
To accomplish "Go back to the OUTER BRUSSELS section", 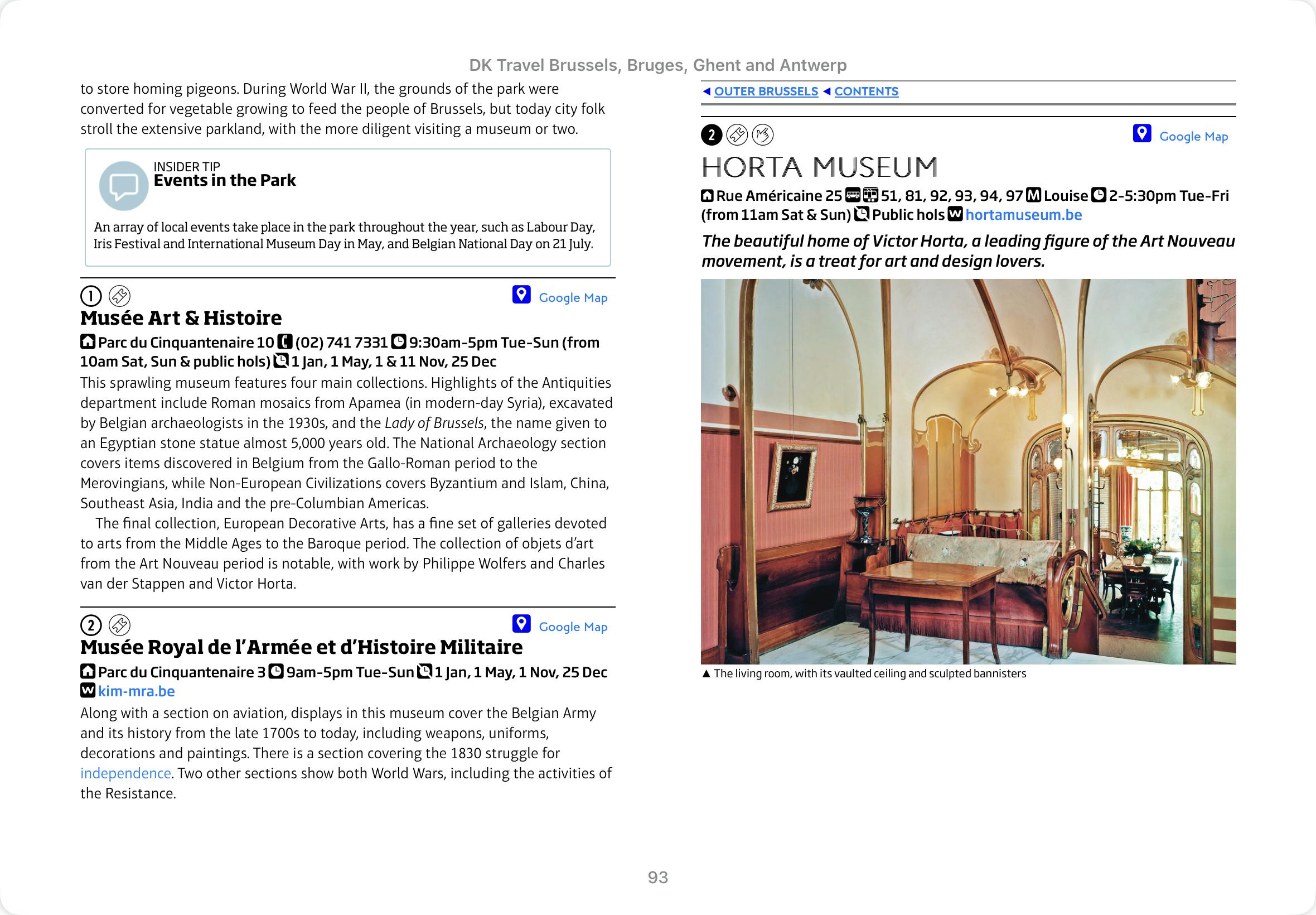I will (x=766, y=92).
